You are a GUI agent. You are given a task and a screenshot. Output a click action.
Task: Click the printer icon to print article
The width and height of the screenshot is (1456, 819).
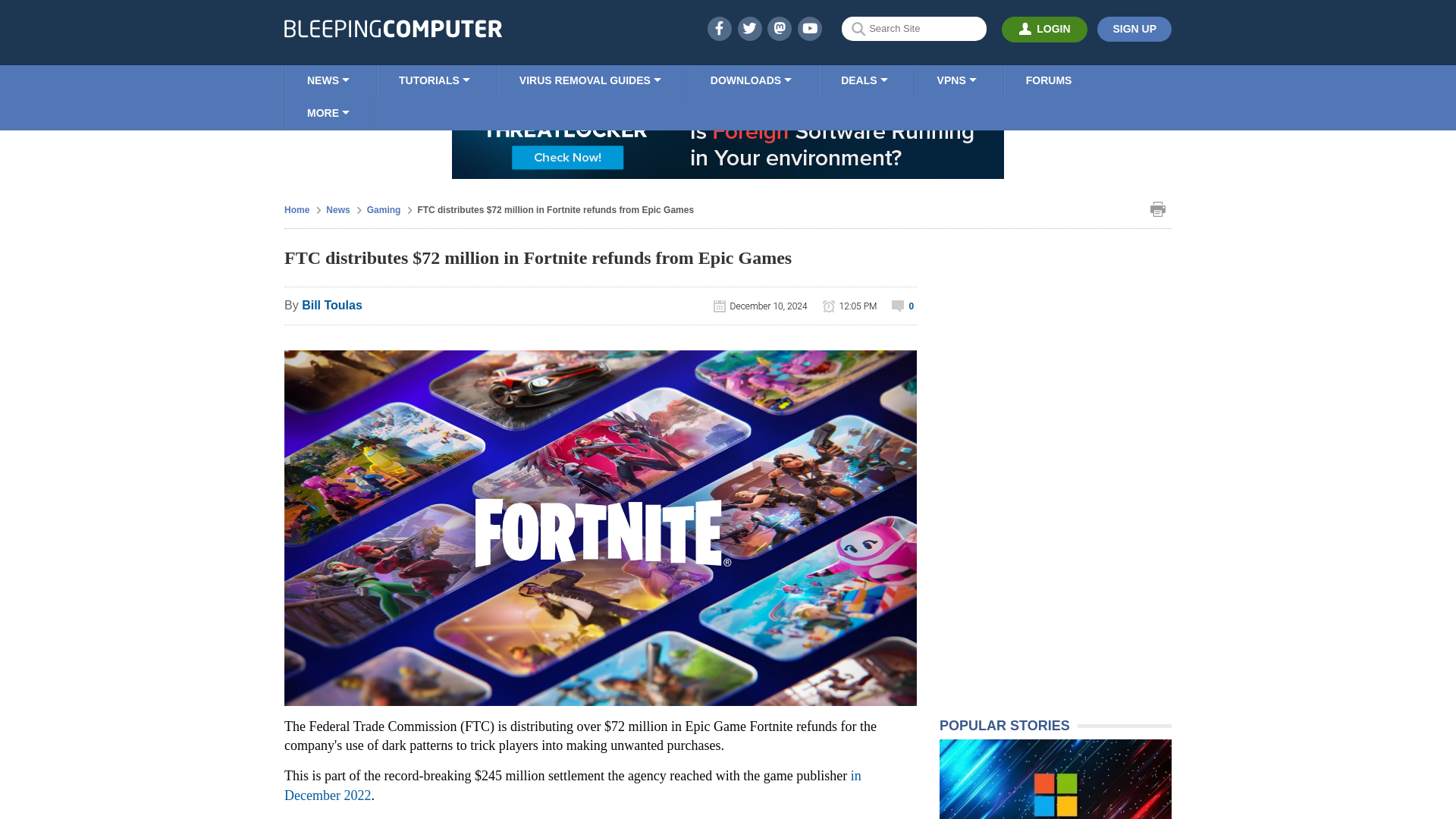pos(1157,209)
